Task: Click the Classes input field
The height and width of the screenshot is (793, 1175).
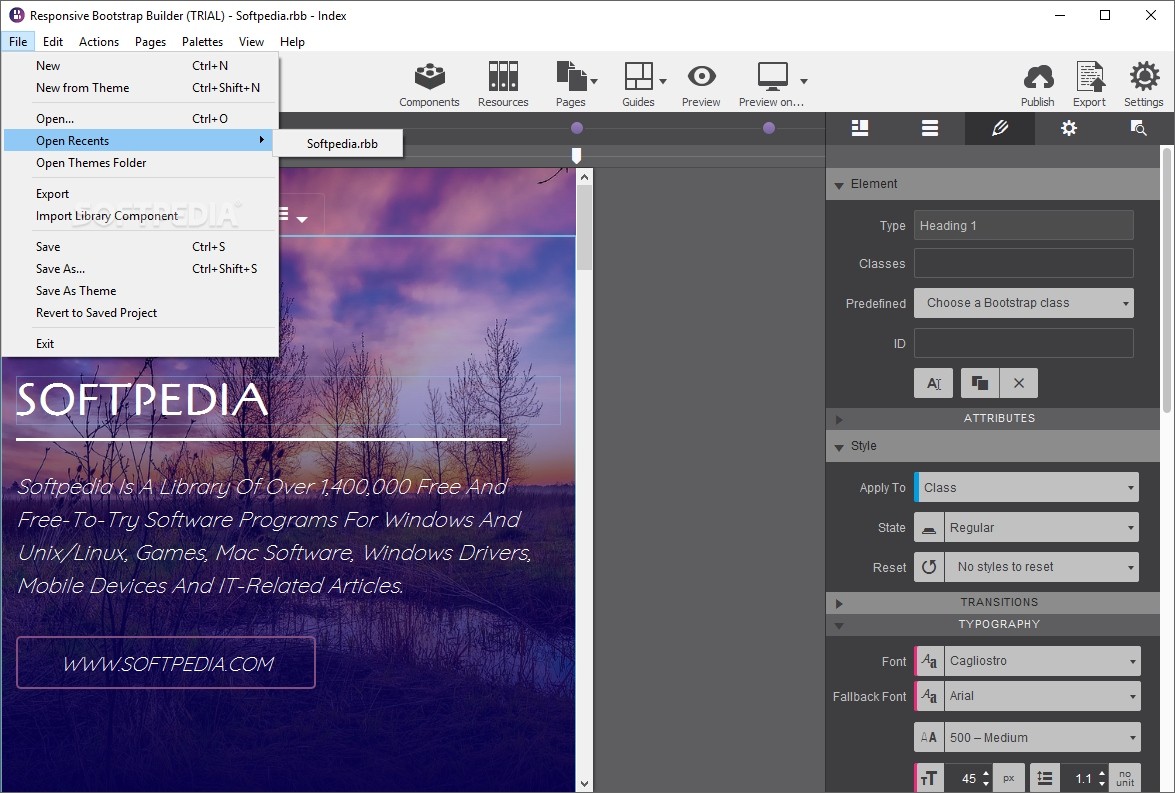Action: [1024, 264]
